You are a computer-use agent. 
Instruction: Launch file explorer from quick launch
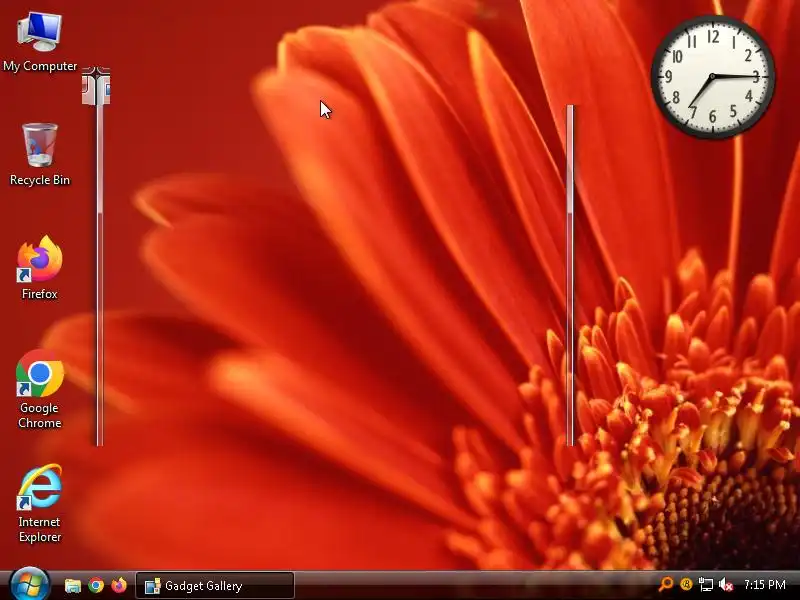pyautogui.click(x=72, y=585)
